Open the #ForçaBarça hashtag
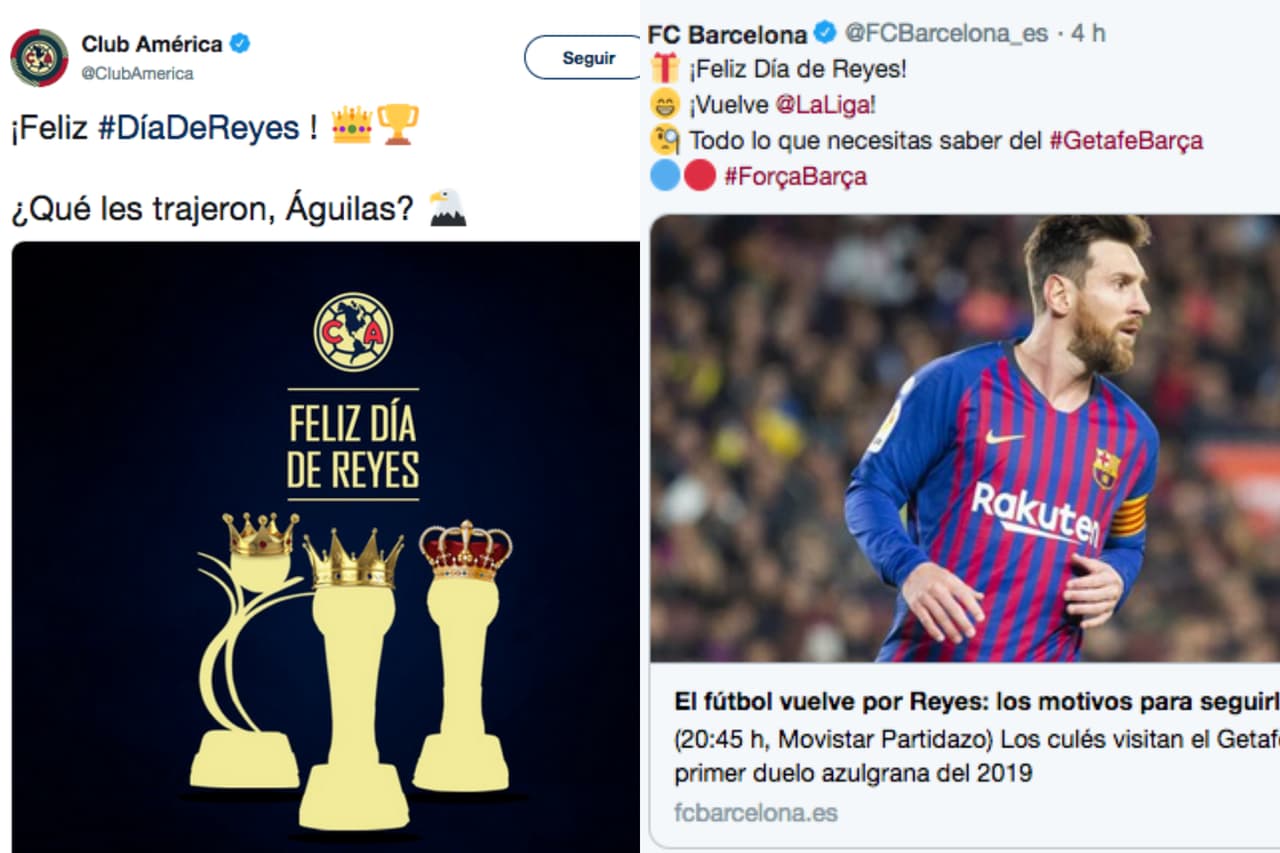 point(795,177)
